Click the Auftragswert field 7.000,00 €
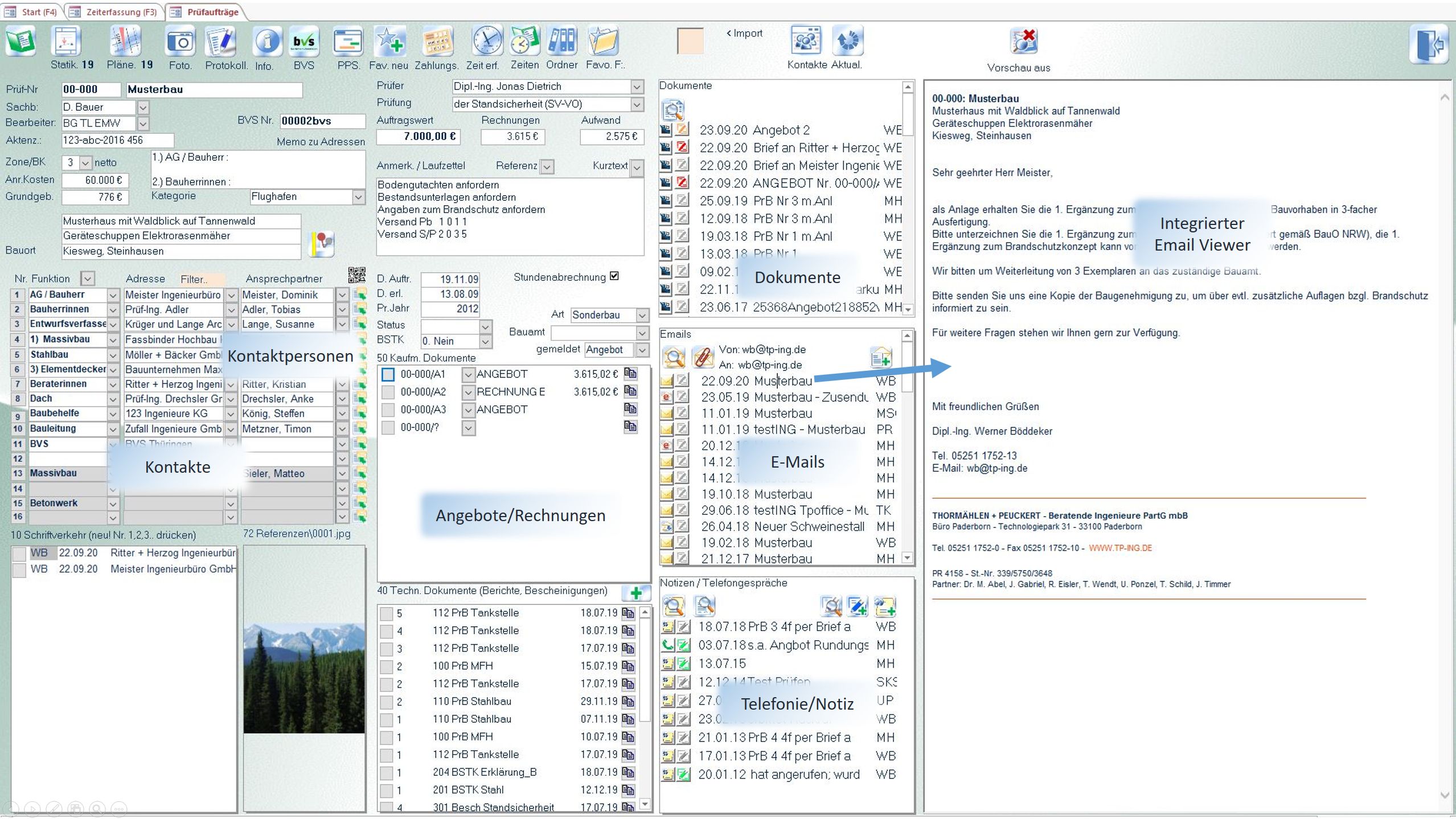This screenshot has width=1456, height=819. (419, 137)
